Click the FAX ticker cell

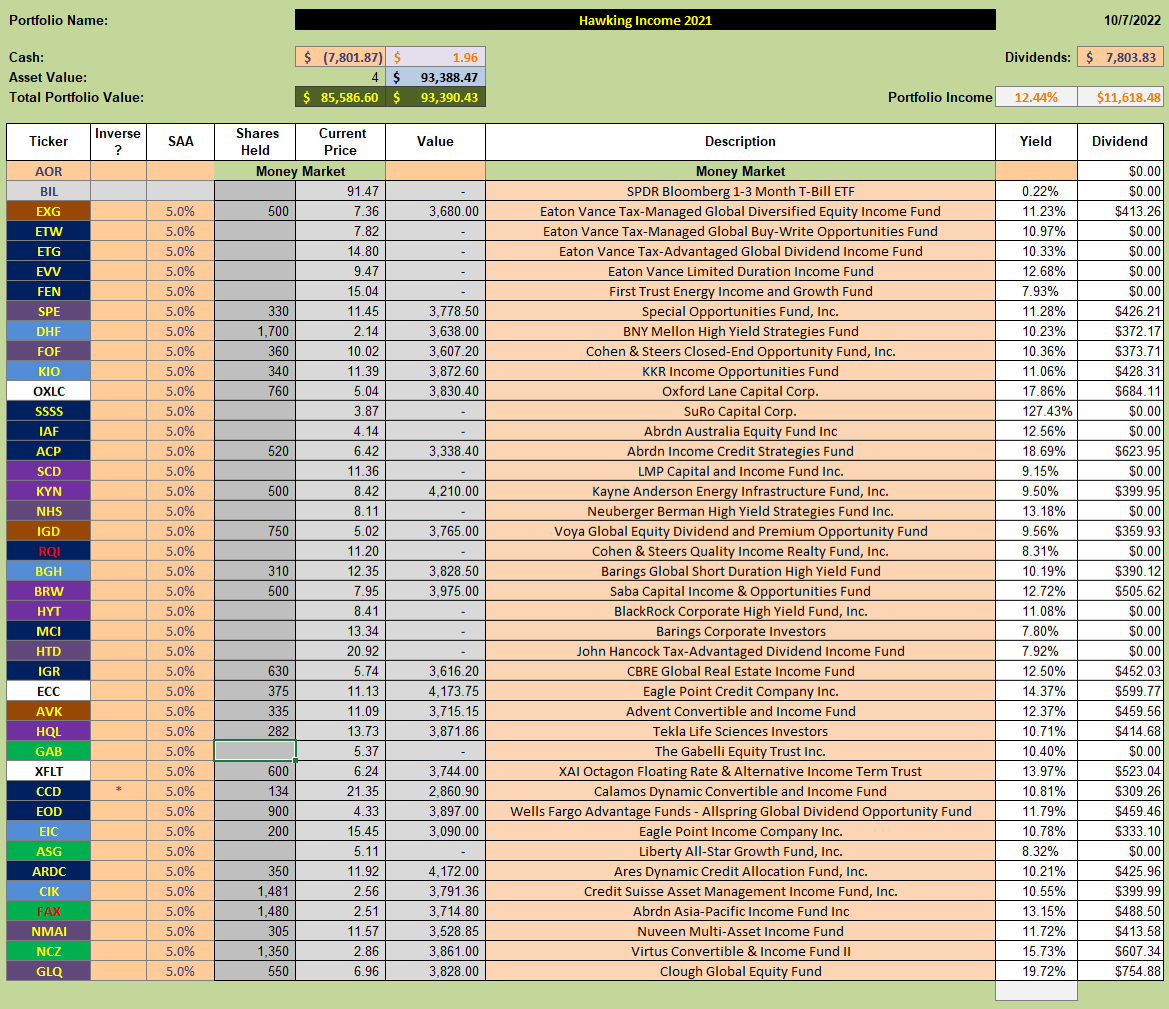point(48,911)
